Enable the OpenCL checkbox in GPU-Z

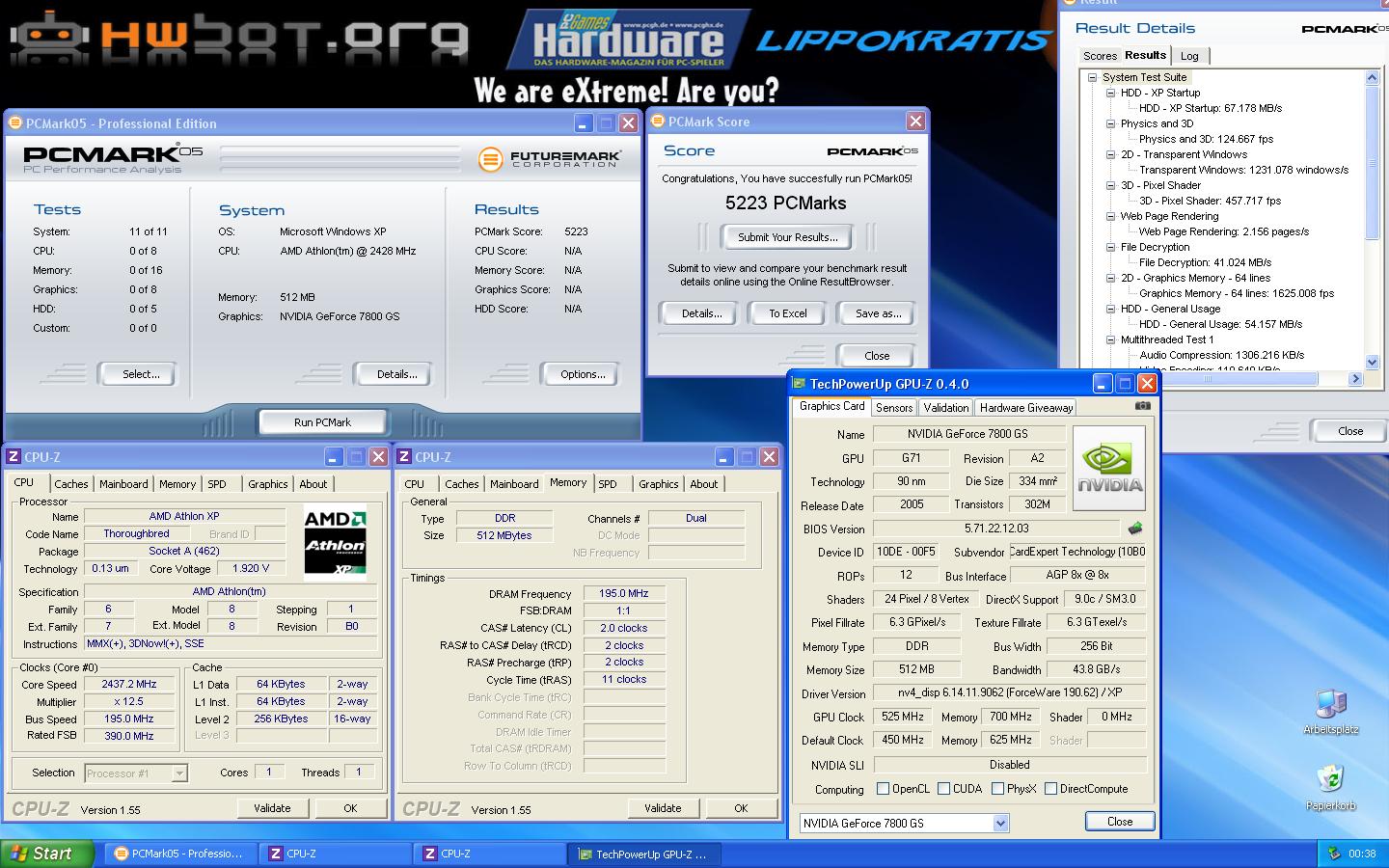(x=883, y=789)
